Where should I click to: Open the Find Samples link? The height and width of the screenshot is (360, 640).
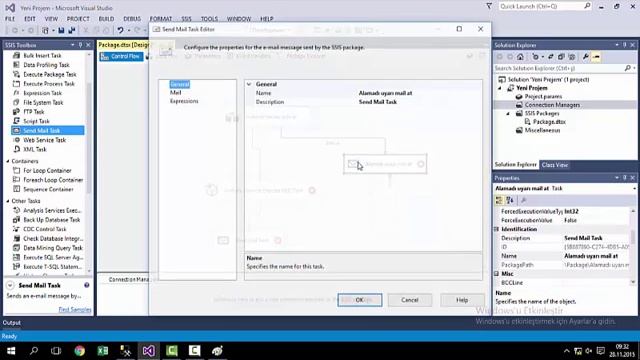point(75,310)
